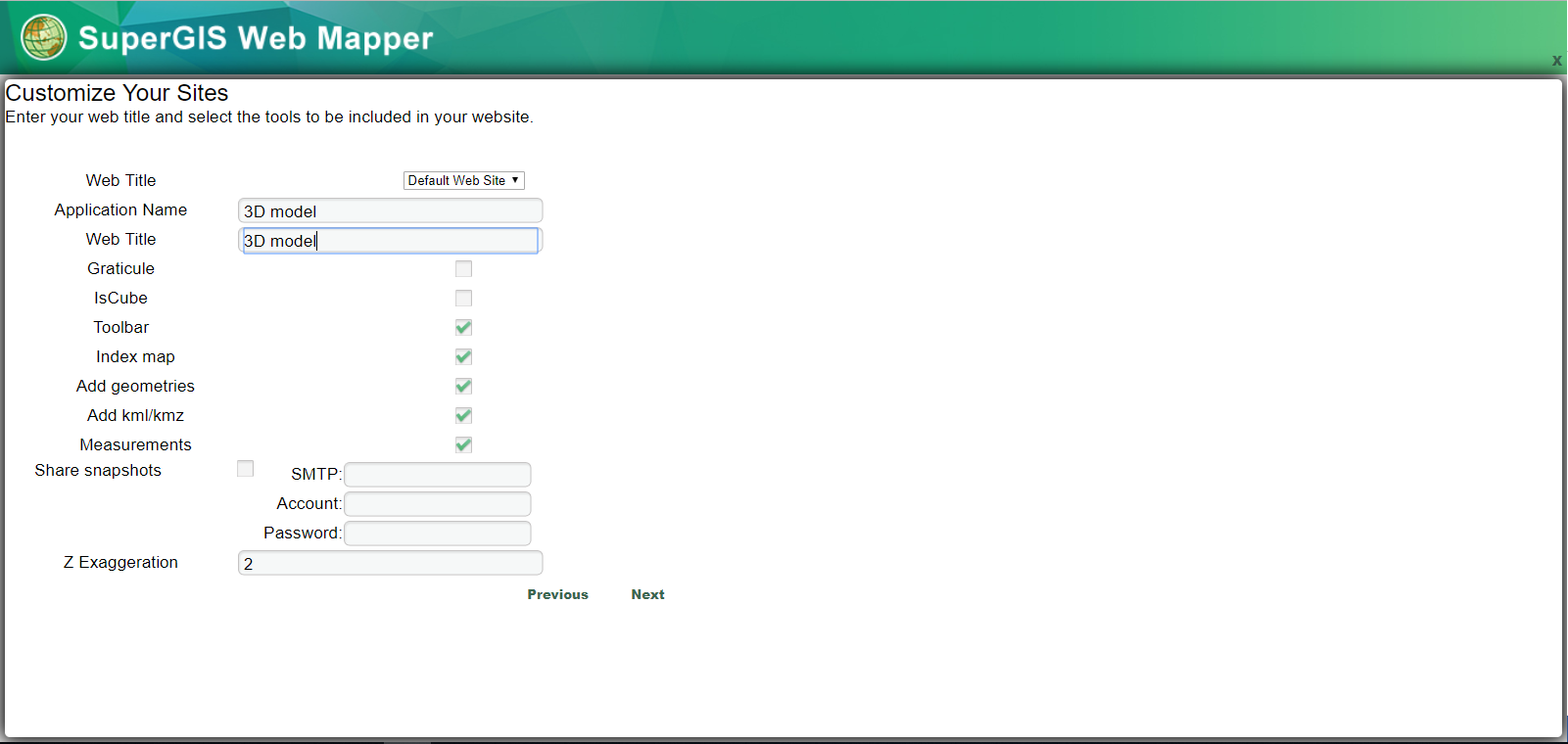Click the Add geometries label

135,386
